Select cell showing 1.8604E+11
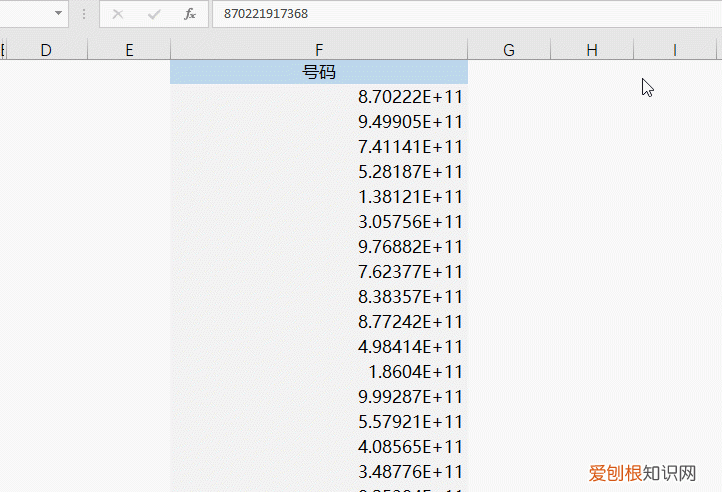The image size is (722, 492). pyautogui.click(x=318, y=372)
